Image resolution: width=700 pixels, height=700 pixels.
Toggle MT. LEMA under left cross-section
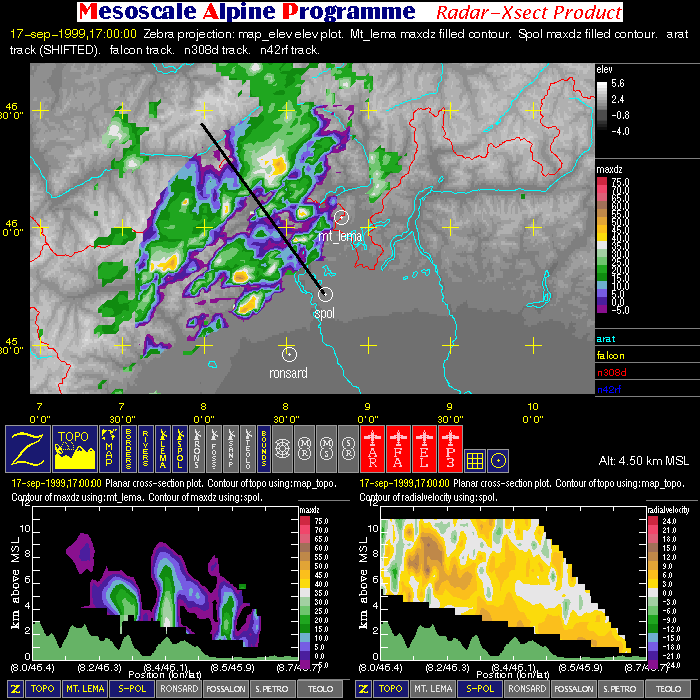pyautogui.click(x=85, y=689)
